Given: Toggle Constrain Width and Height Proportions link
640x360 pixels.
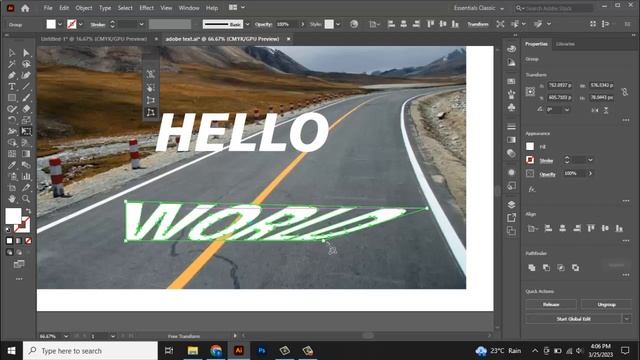Looking at the screenshot, I should (x=624, y=92).
